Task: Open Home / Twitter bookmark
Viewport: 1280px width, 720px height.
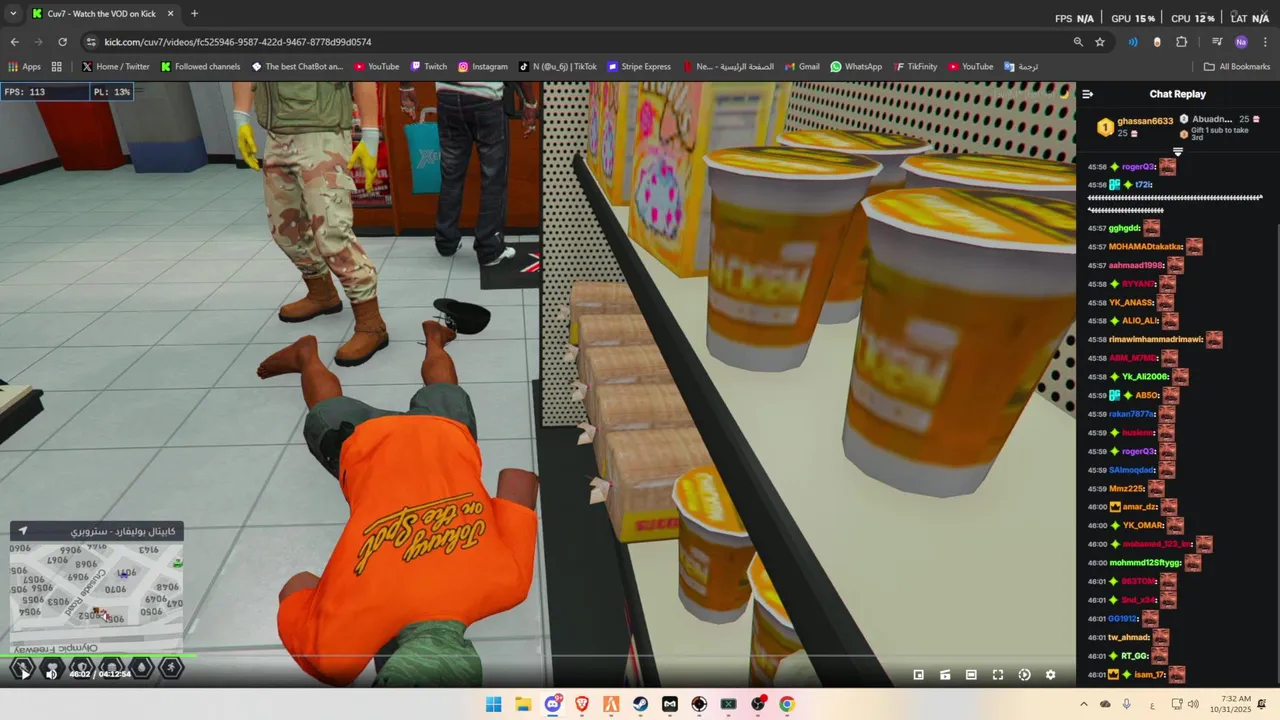Action: click(115, 67)
